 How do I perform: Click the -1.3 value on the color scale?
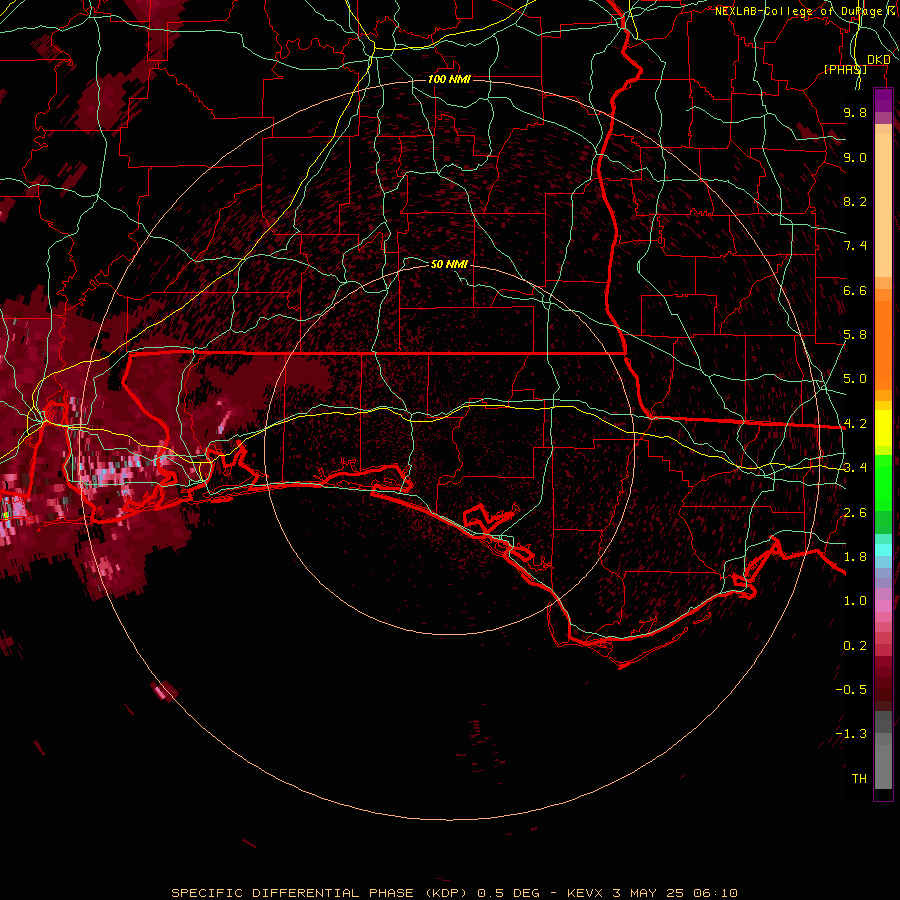click(x=851, y=734)
